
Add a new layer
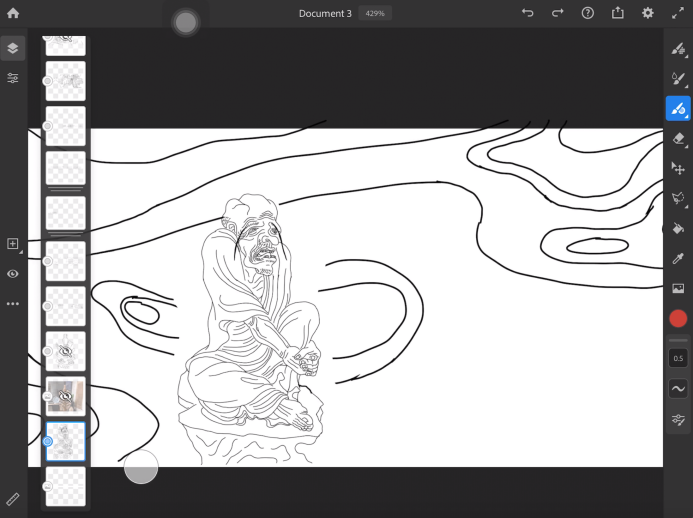pyautogui.click(x=13, y=244)
